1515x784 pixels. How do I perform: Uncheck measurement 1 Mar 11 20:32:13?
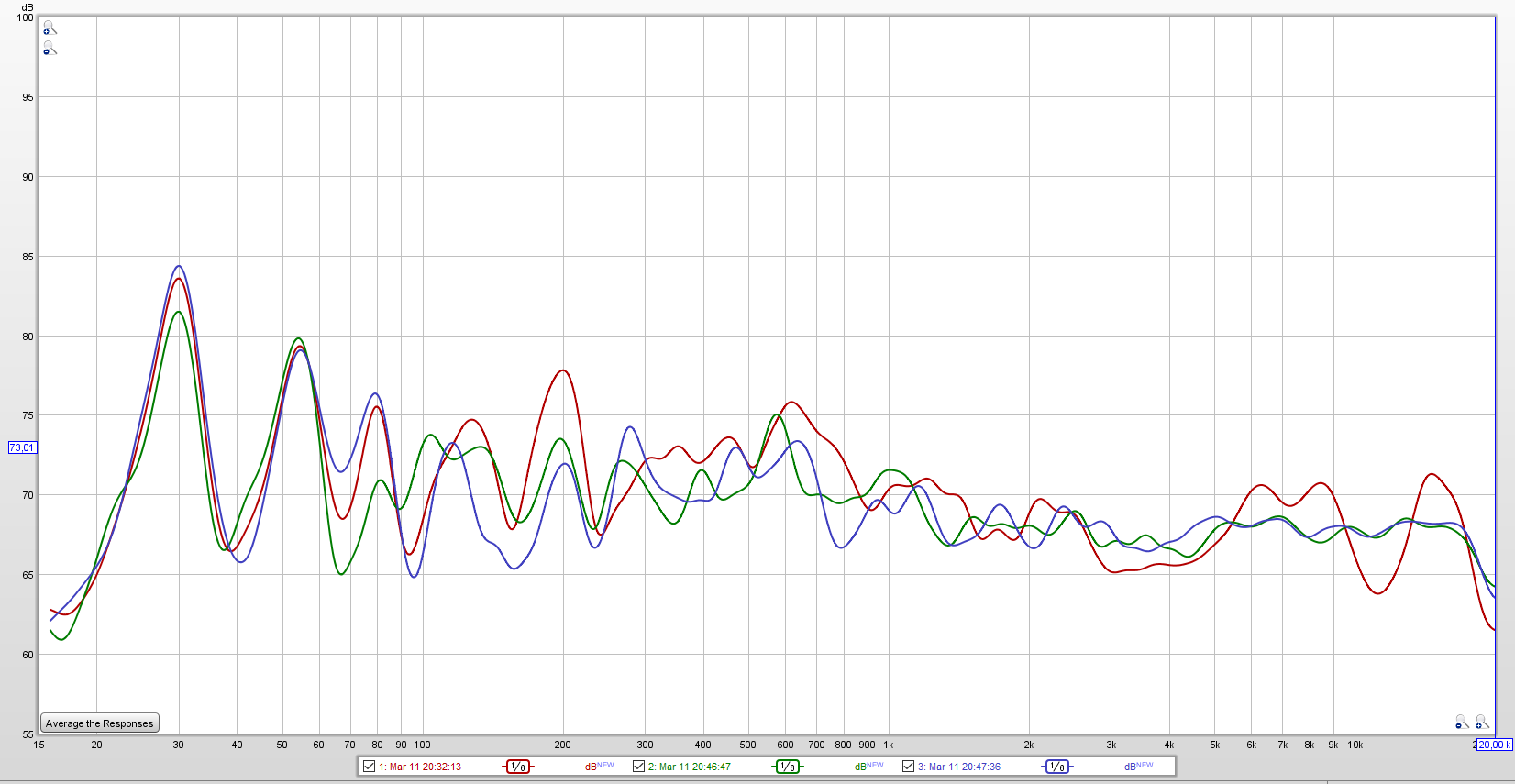click(370, 767)
